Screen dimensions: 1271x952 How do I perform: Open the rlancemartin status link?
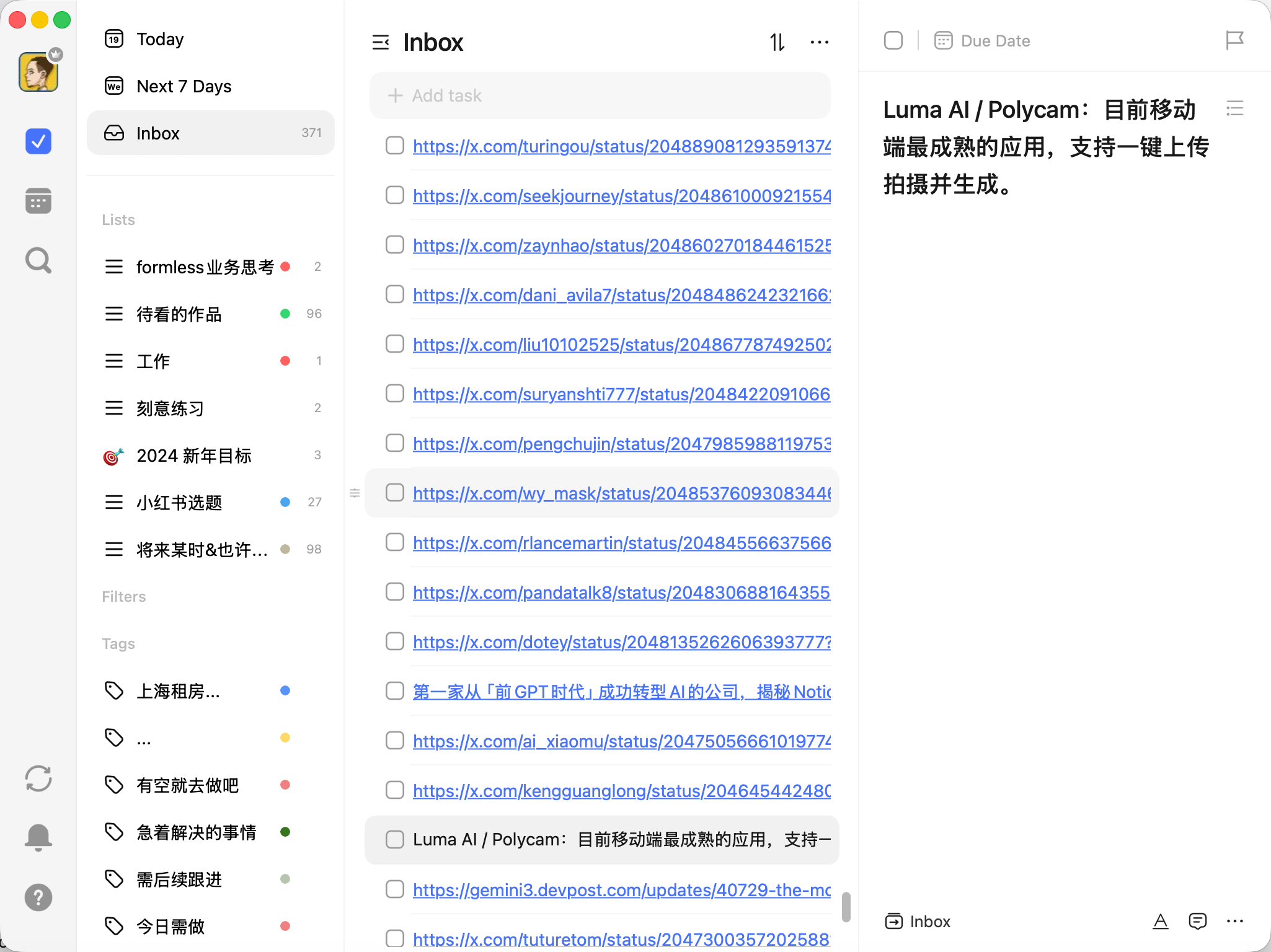(x=622, y=543)
